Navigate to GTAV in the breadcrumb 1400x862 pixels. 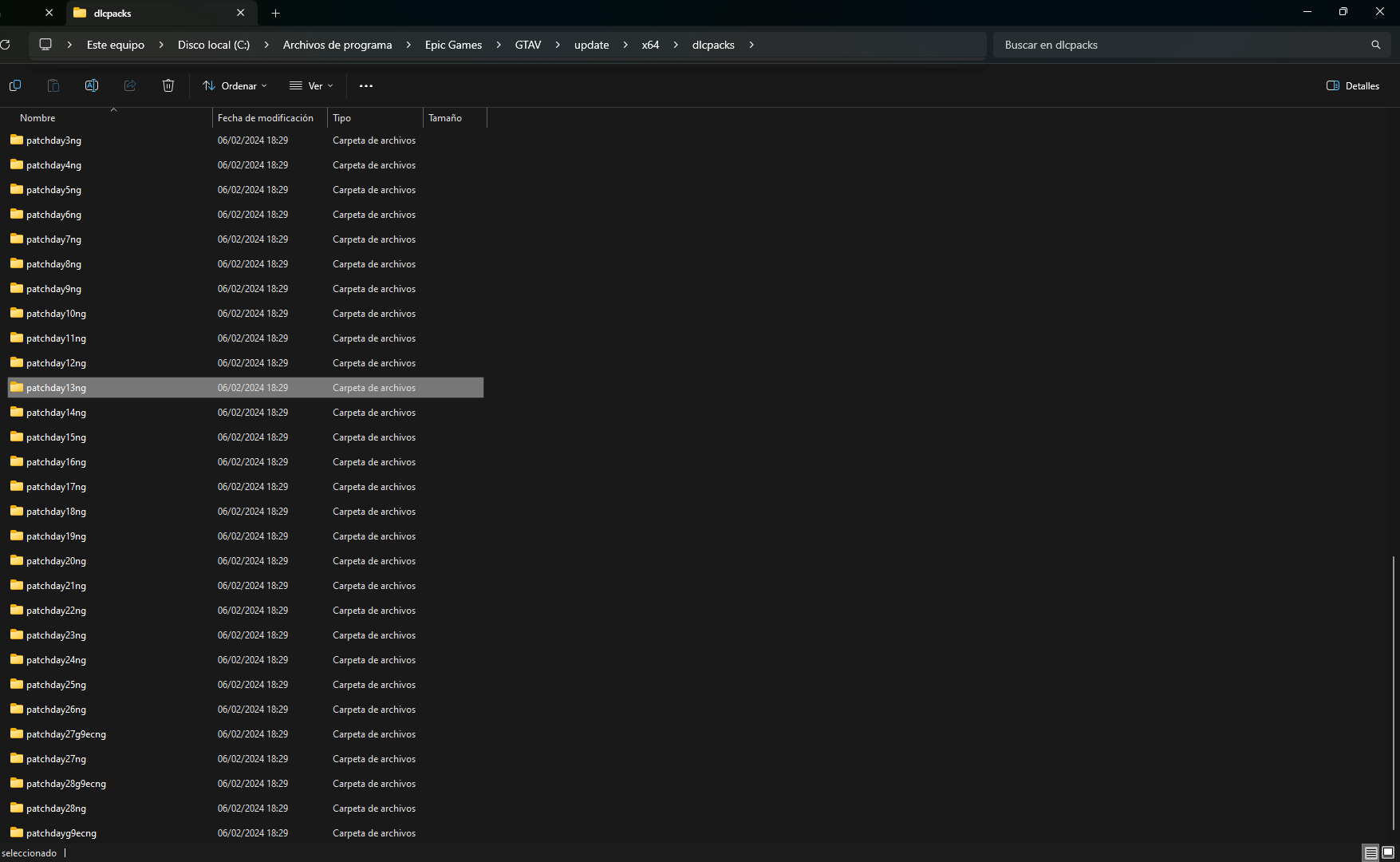coord(527,45)
